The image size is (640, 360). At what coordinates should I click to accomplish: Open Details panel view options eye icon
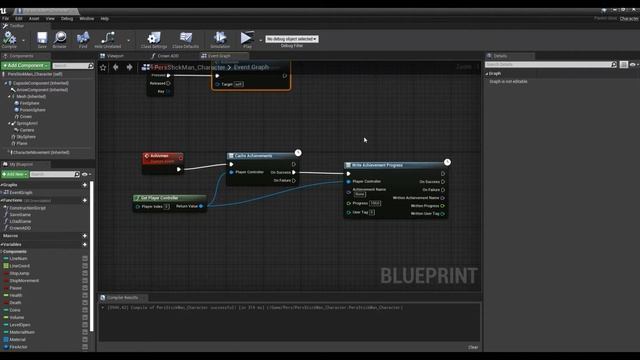pos(633,64)
